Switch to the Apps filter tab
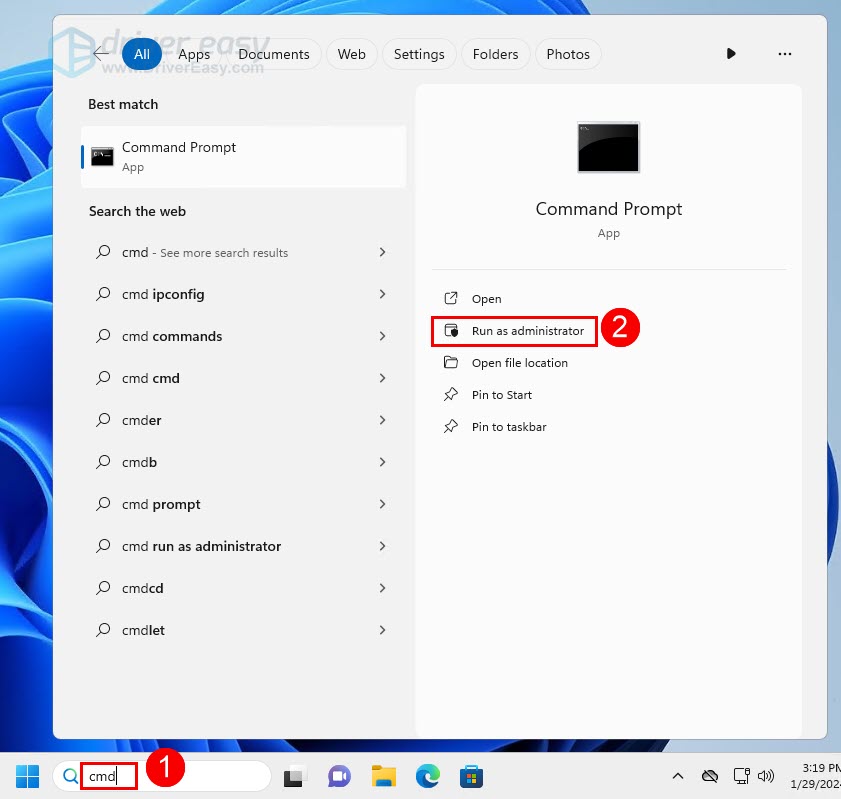841x799 pixels. coord(194,54)
